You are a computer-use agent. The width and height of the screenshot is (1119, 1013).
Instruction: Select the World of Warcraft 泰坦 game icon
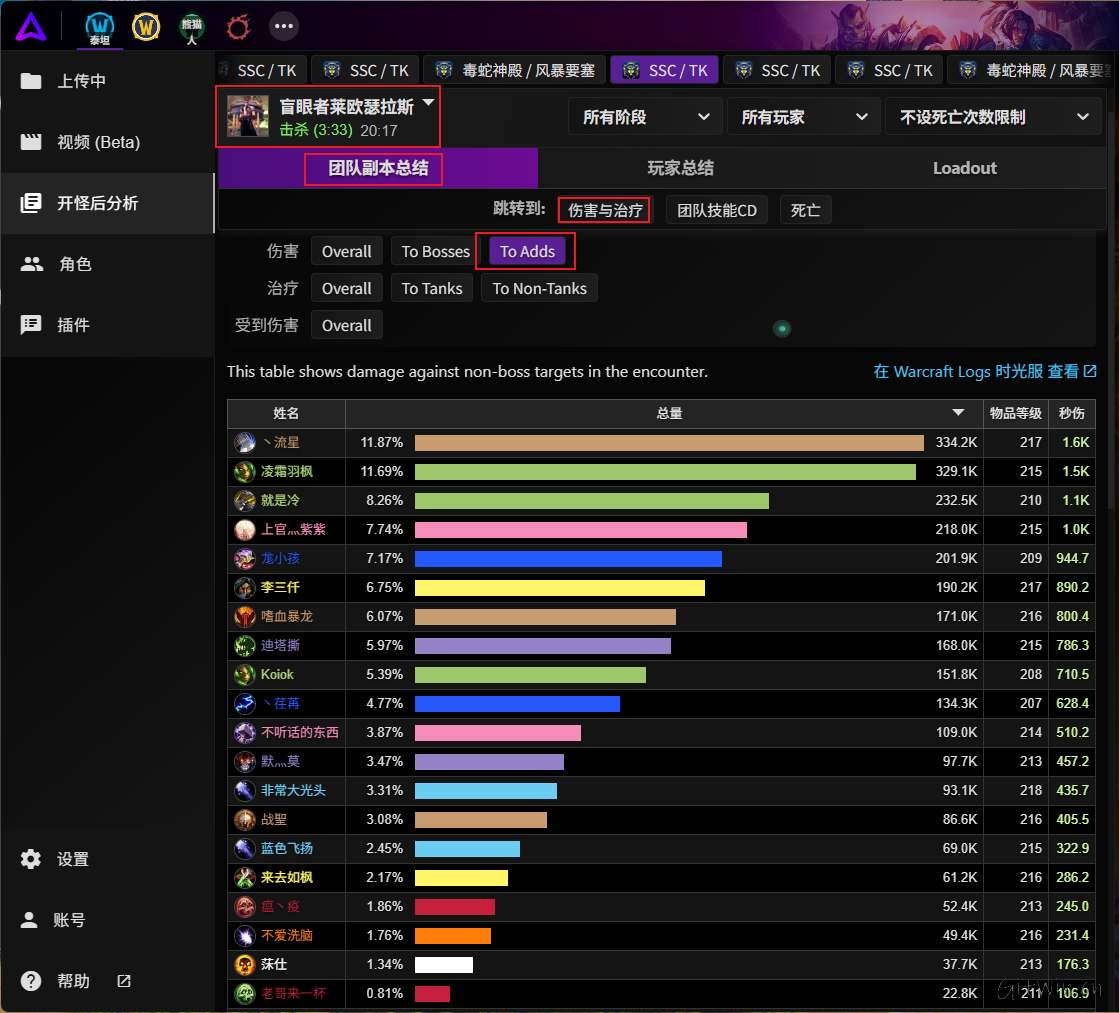point(99,27)
